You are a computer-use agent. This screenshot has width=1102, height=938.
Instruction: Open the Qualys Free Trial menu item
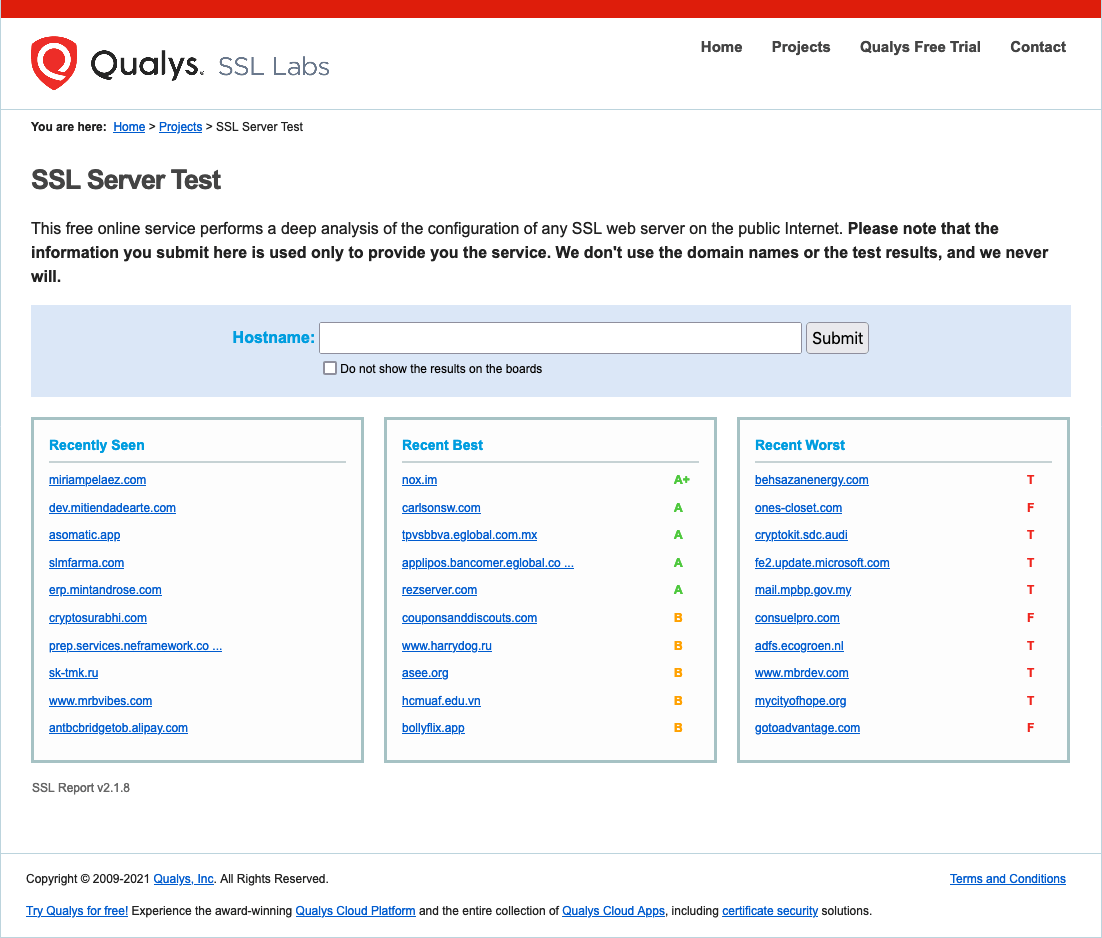920,47
